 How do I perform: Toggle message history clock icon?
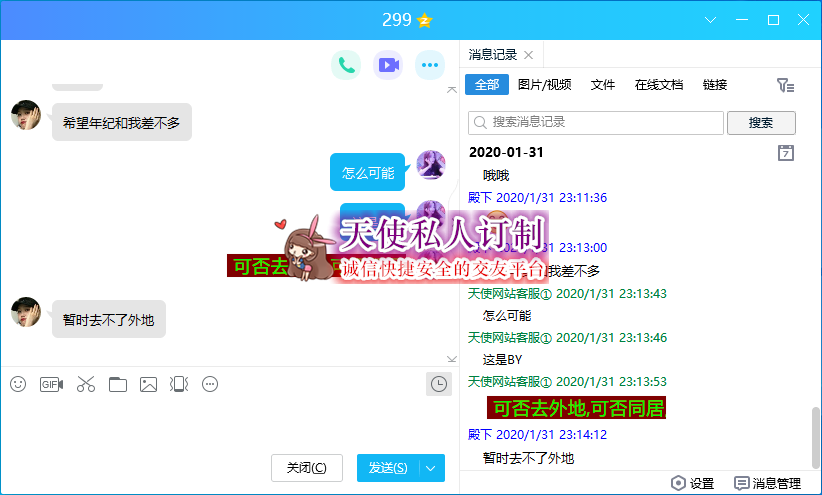(437, 384)
